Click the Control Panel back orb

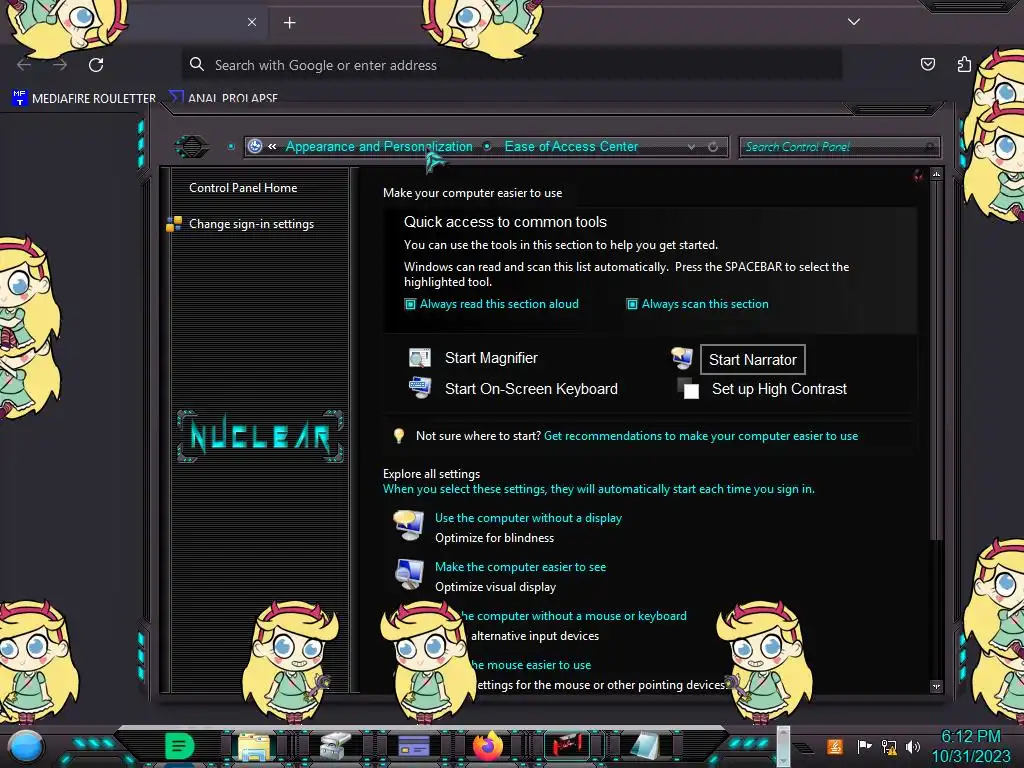192,146
